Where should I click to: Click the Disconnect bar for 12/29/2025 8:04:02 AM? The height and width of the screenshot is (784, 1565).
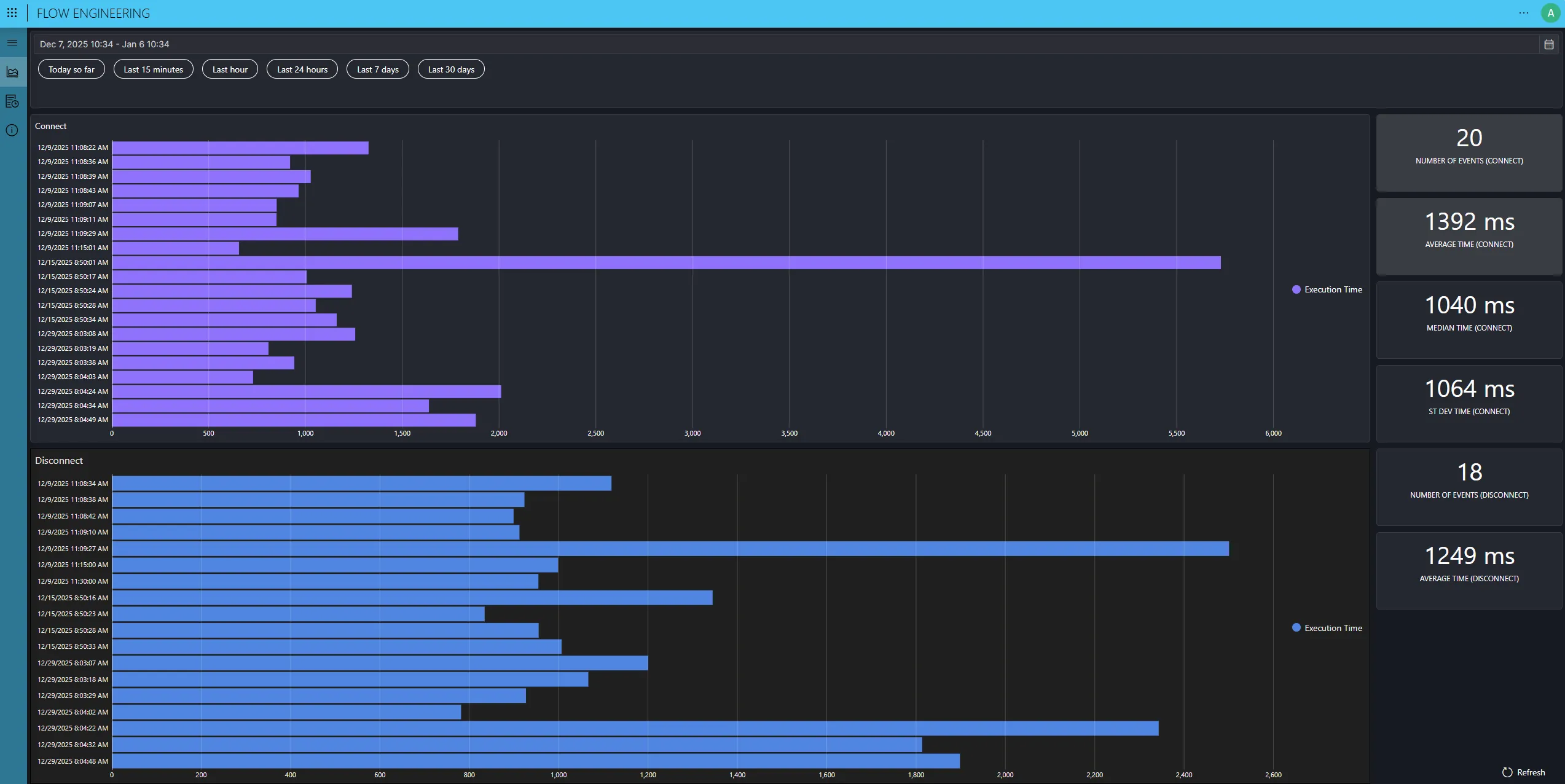point(286,712)
